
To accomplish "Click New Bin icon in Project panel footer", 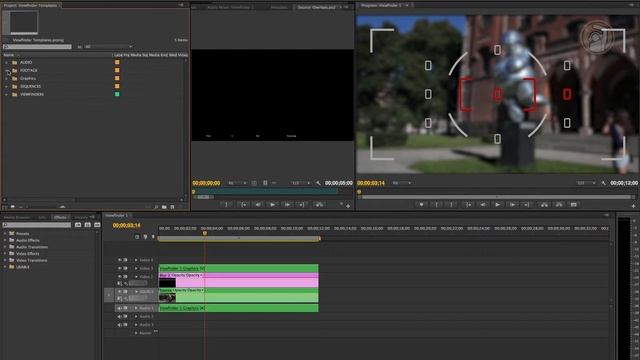I will coord(164,207).
